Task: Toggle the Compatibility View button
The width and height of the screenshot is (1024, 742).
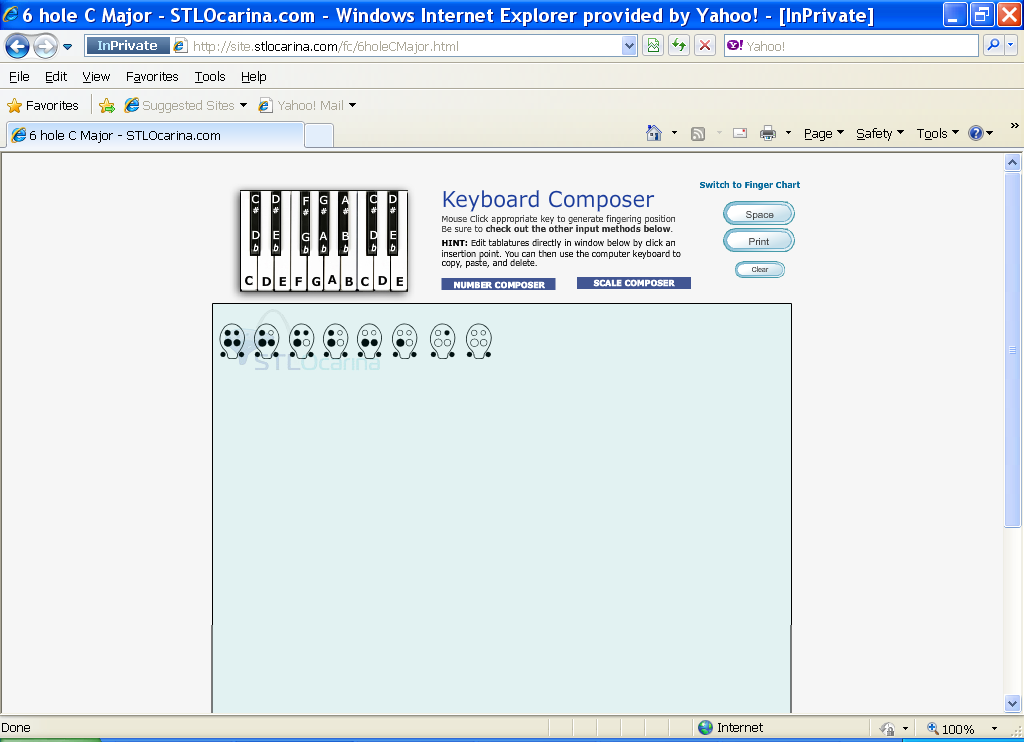Action: (x=652, y=46)
